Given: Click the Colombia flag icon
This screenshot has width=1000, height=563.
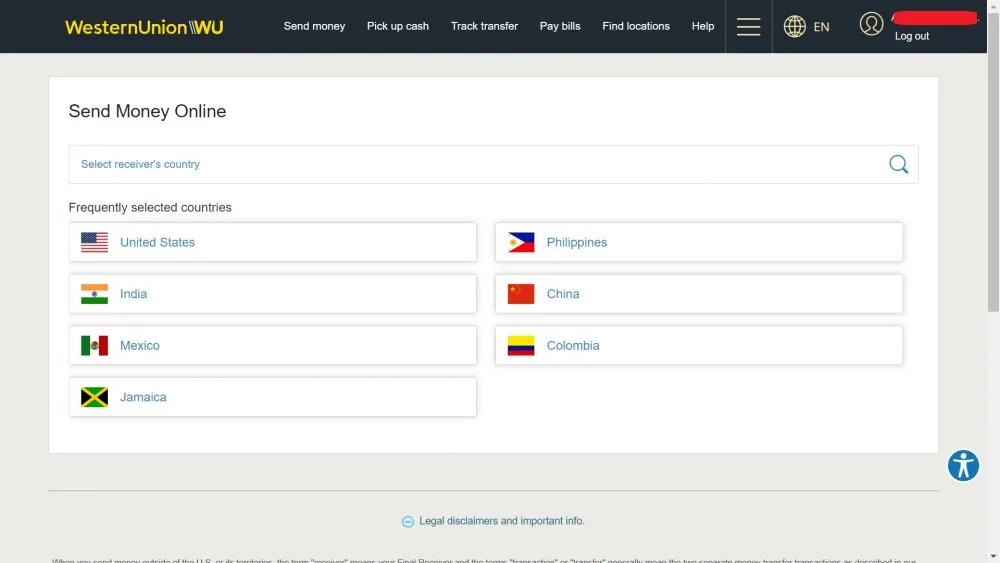Looking at the screenshot, I should 520,346.
